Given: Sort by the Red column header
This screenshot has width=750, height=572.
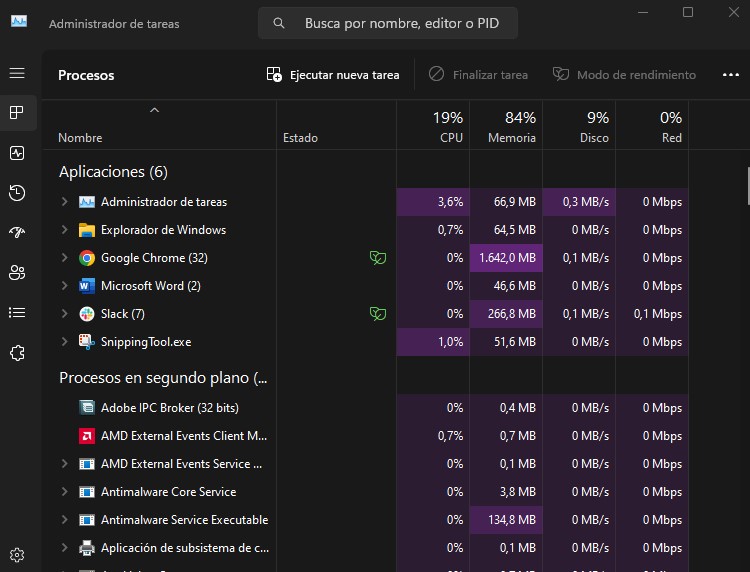Looking at the screenshot, I should (x=652, y=125).
